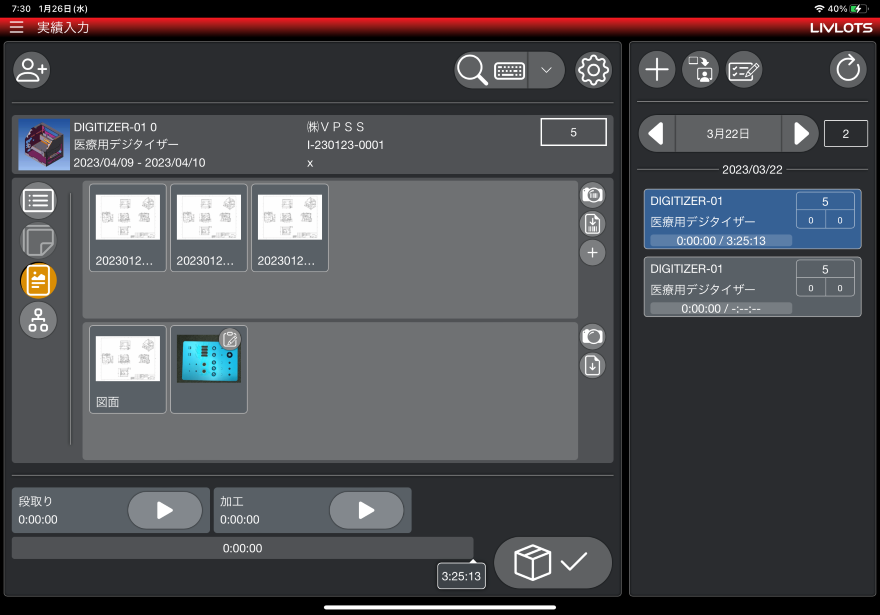Click the camera capture icon beside the drawings
The height and width of the screenshot is (615, 880).
click(x=592, y=196)
